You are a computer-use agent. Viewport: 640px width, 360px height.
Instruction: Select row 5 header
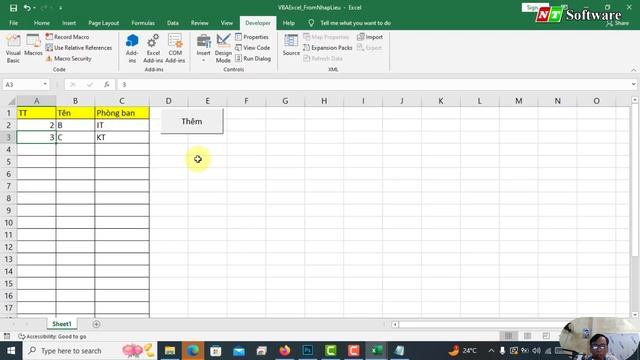(x=9, y=162)
